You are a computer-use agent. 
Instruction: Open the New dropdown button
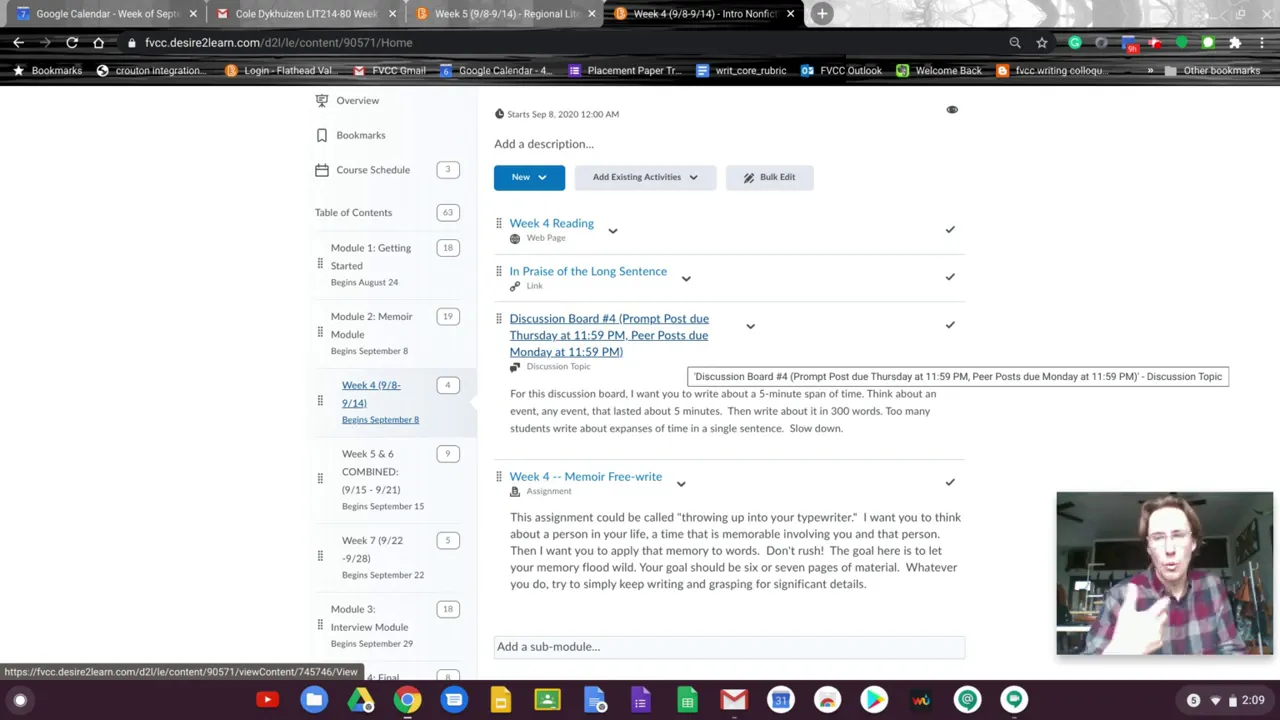pyautogui.click(x=529, y=177)
